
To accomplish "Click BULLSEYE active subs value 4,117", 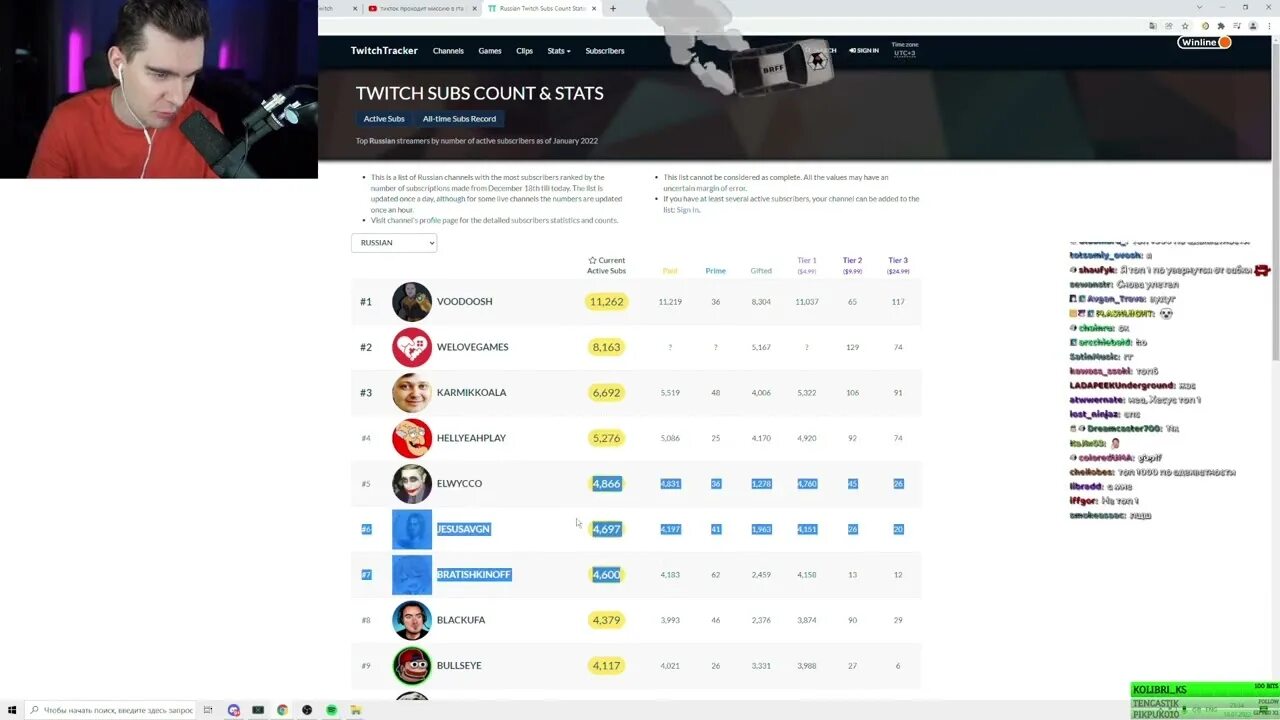I will click(606, 666).
